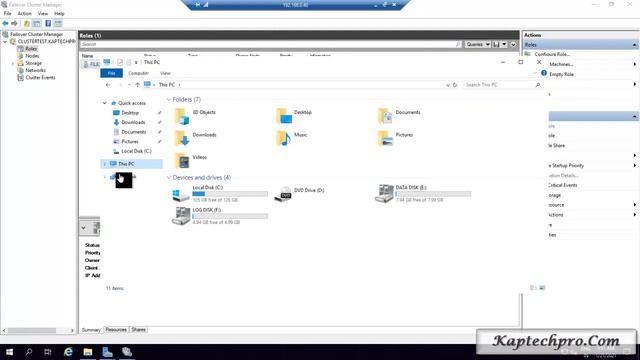This screenshot has height=360, width=640.
Task: Open taskbar search
Action: coord(29,352)
